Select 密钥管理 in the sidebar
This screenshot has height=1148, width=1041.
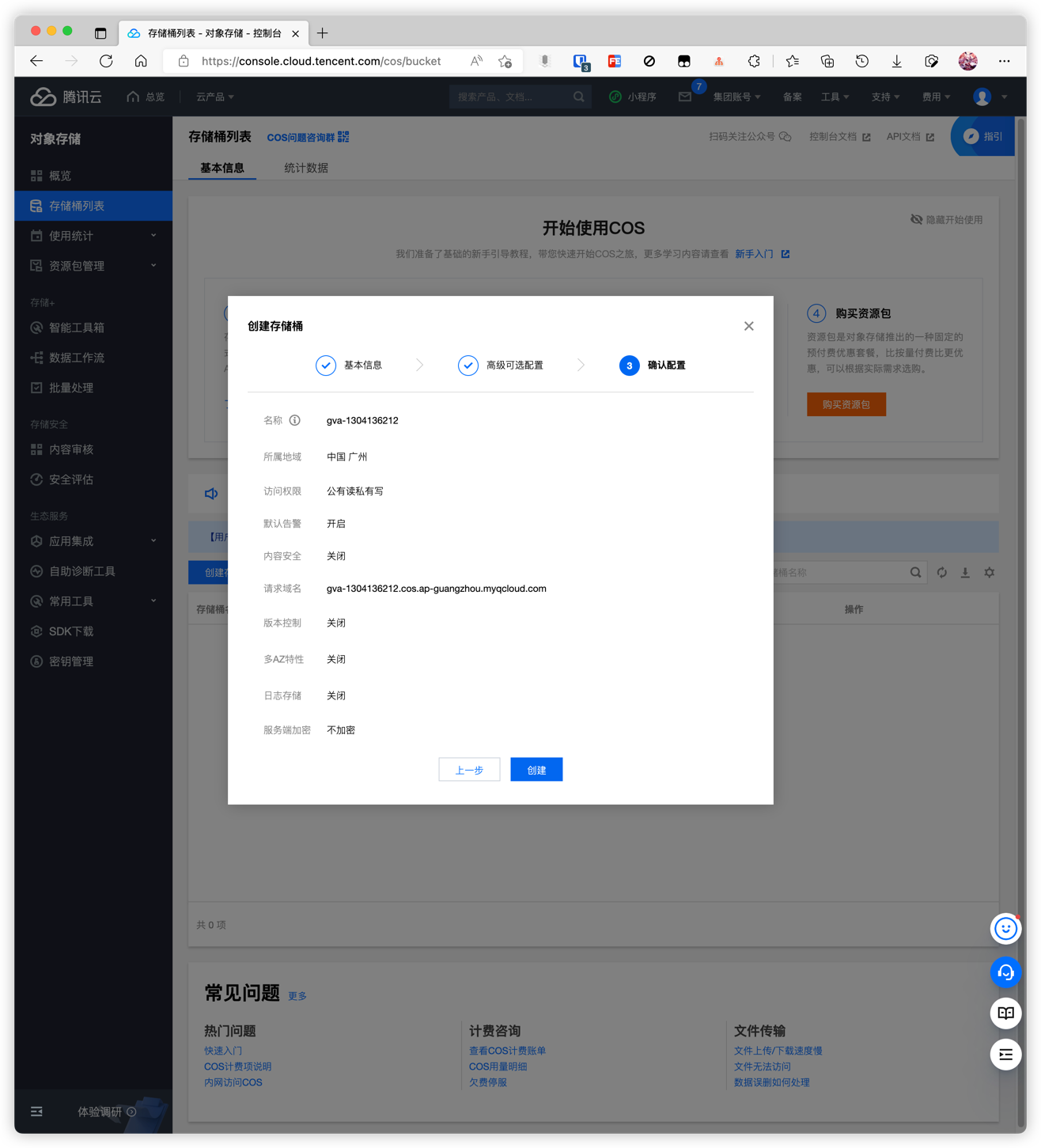tap(71, 661)
